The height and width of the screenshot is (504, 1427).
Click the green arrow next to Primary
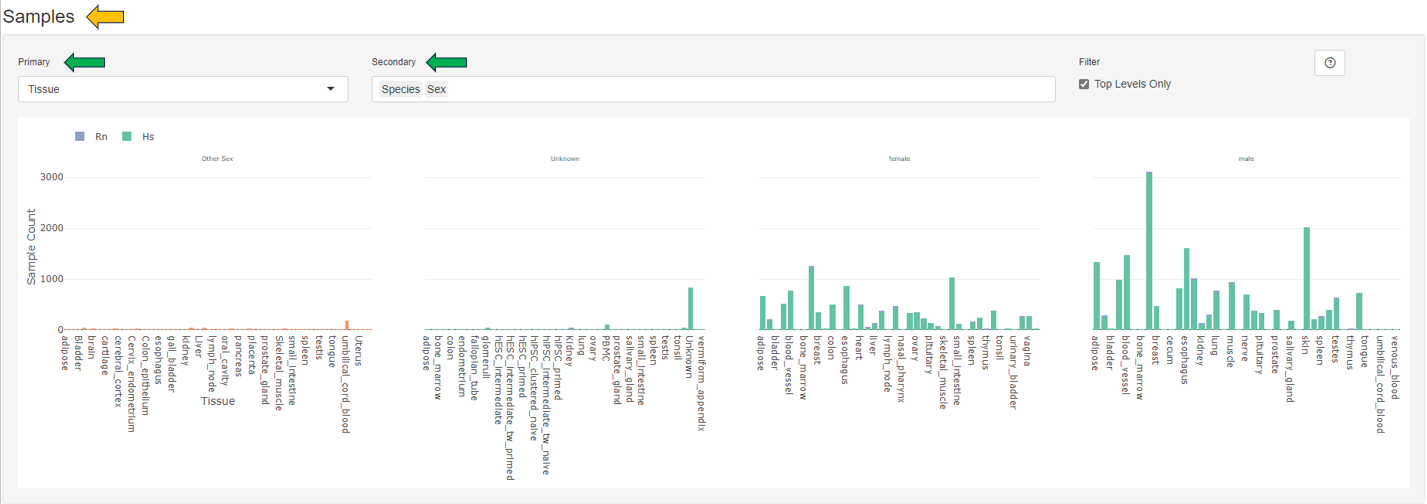click(x=85, y=62)
